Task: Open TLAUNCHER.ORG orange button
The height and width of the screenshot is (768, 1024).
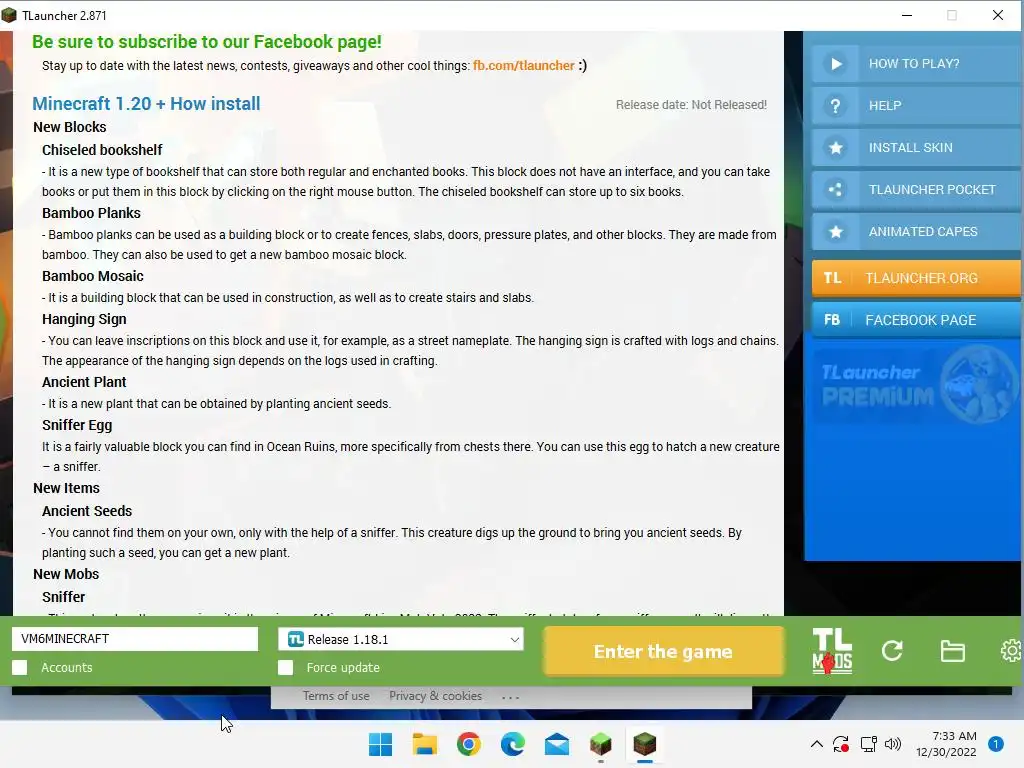Action: [916, 278]
